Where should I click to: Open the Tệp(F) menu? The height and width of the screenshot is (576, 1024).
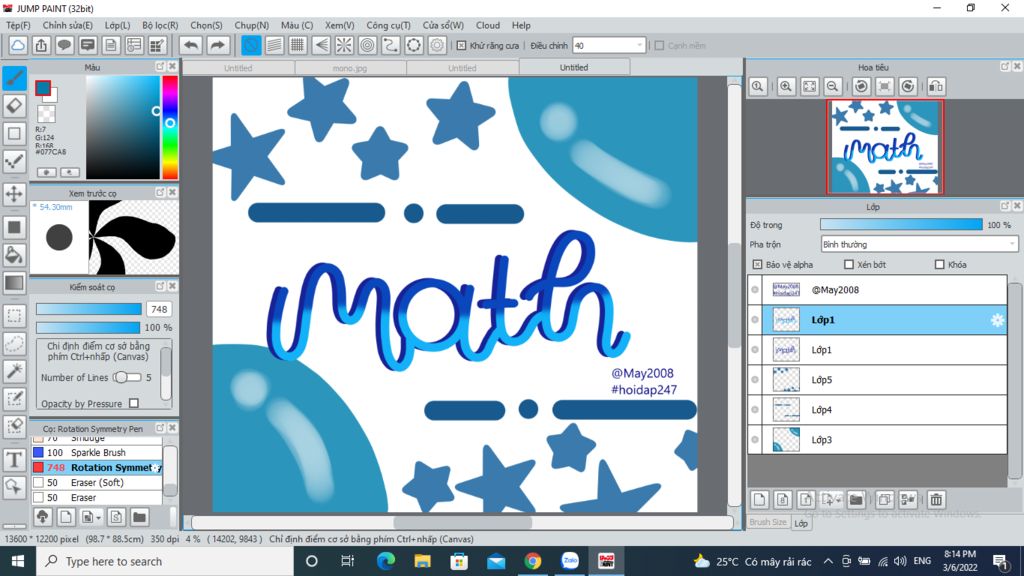18,25
